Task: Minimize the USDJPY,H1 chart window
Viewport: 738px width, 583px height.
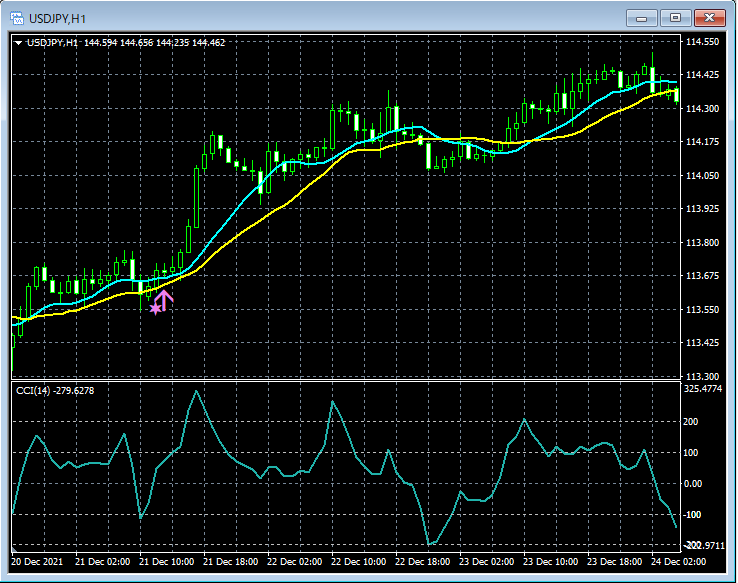Action: (642, 18)
